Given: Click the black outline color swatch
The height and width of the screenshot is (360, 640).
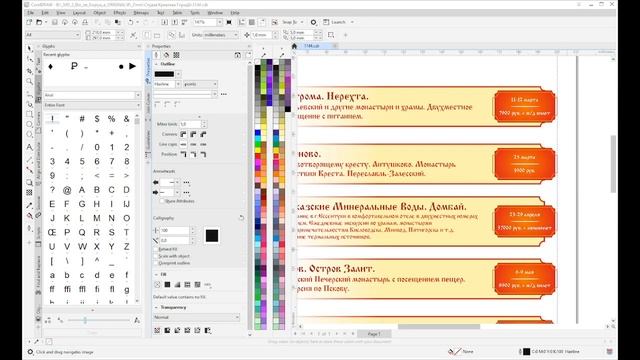Looking at the screenshot, I should pyautogui.click(x=164, y=74).
